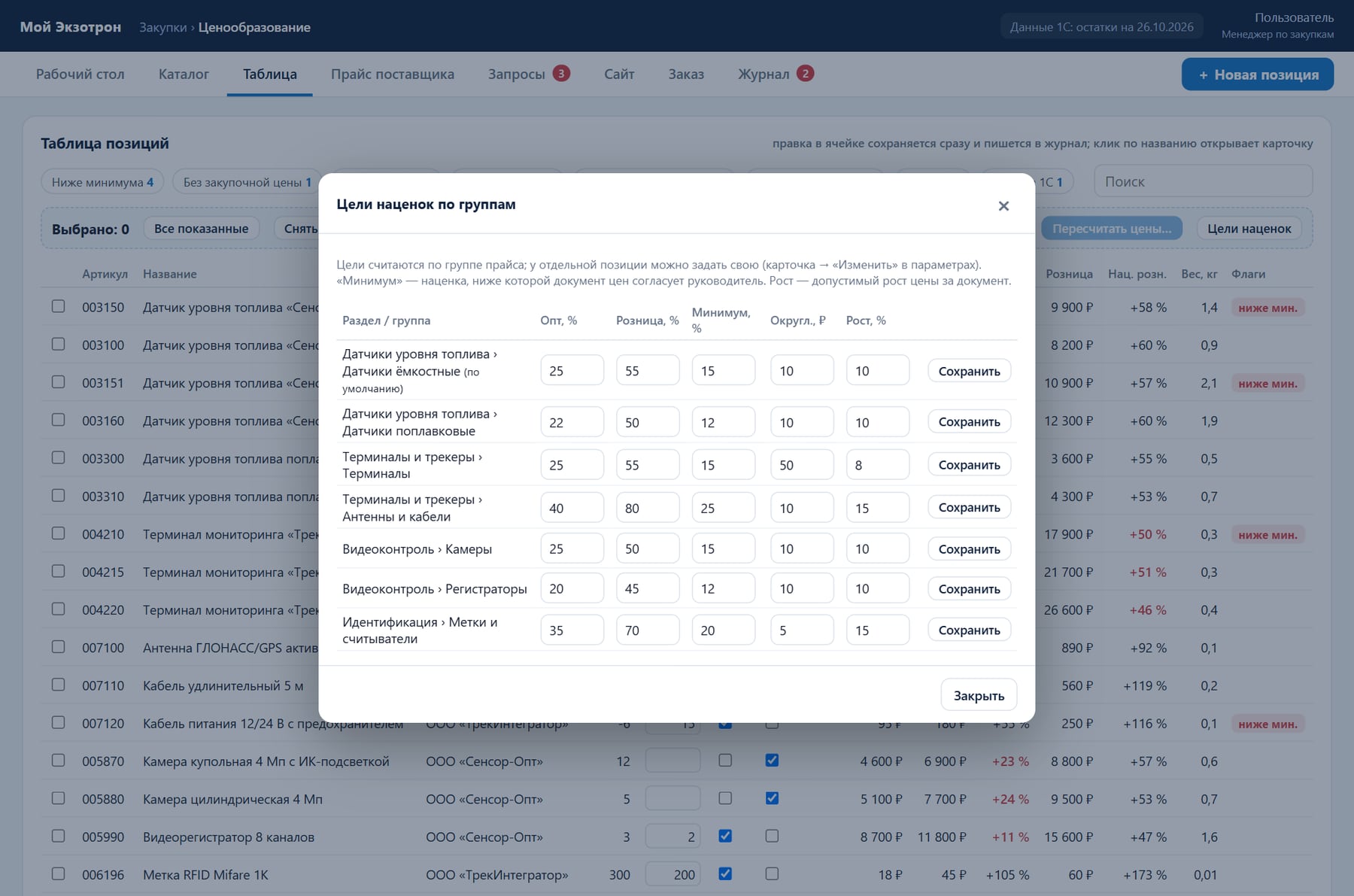Viewport: 1354px width, 896px height.
Task: Save the Терминалы group row
Action: (969, 465)
